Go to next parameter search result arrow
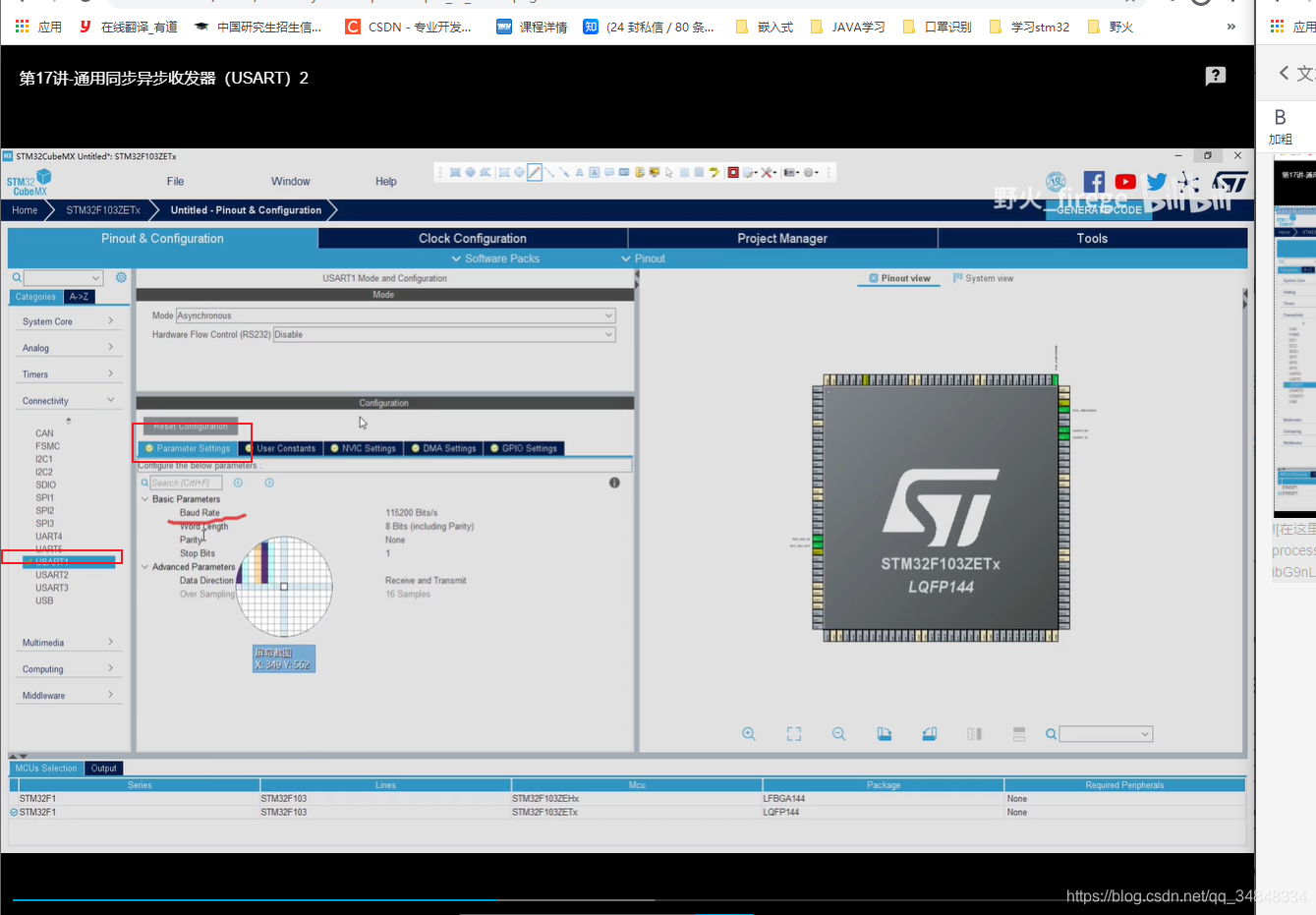This screenshot has height=915, width=1316. [269, 483]
